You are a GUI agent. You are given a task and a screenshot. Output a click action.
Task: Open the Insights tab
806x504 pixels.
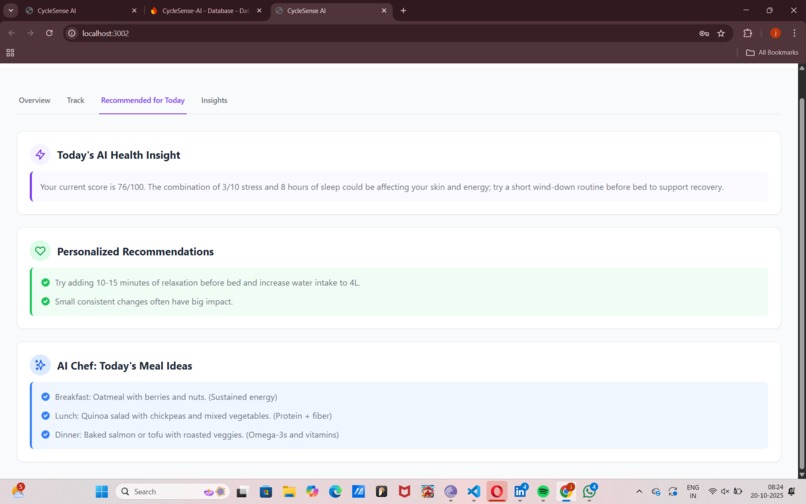pyautogui.click(x=214, y=100)
